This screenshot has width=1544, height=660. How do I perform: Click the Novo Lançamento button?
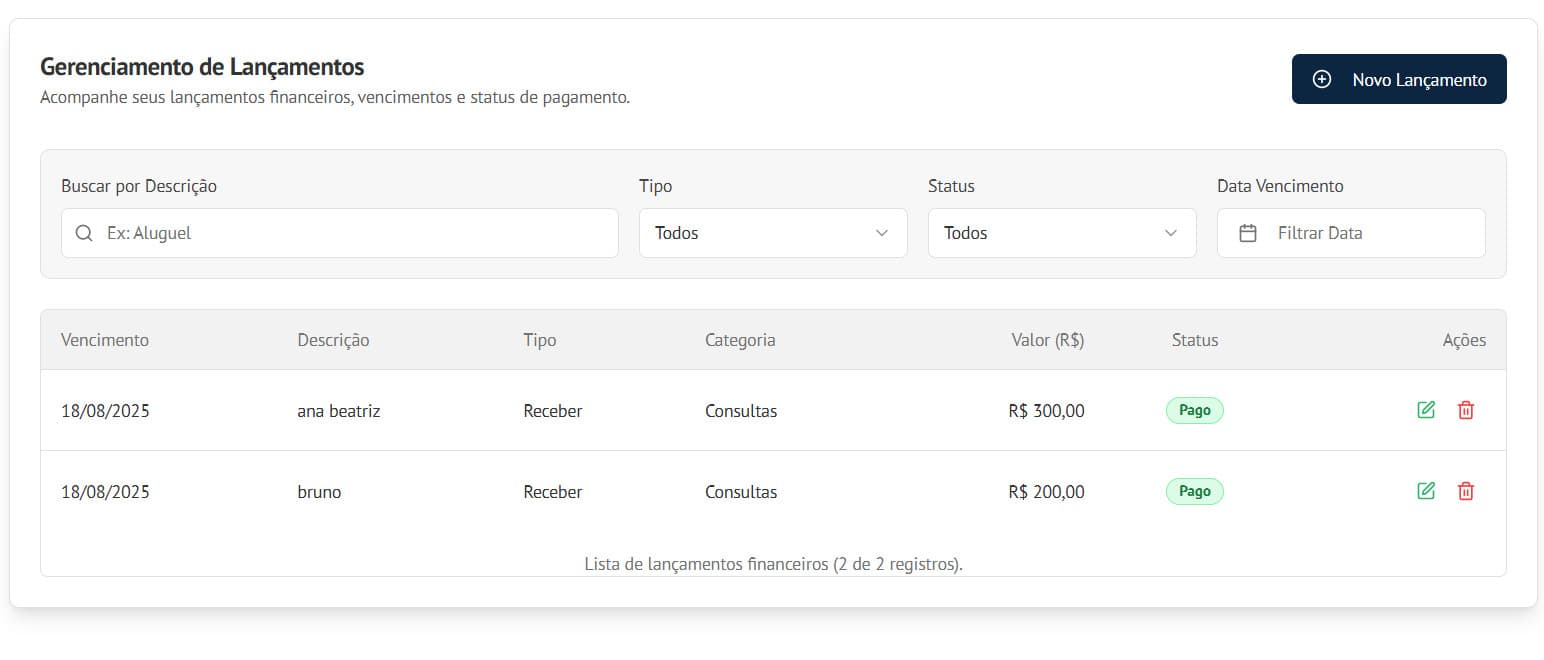[1398, 79]
